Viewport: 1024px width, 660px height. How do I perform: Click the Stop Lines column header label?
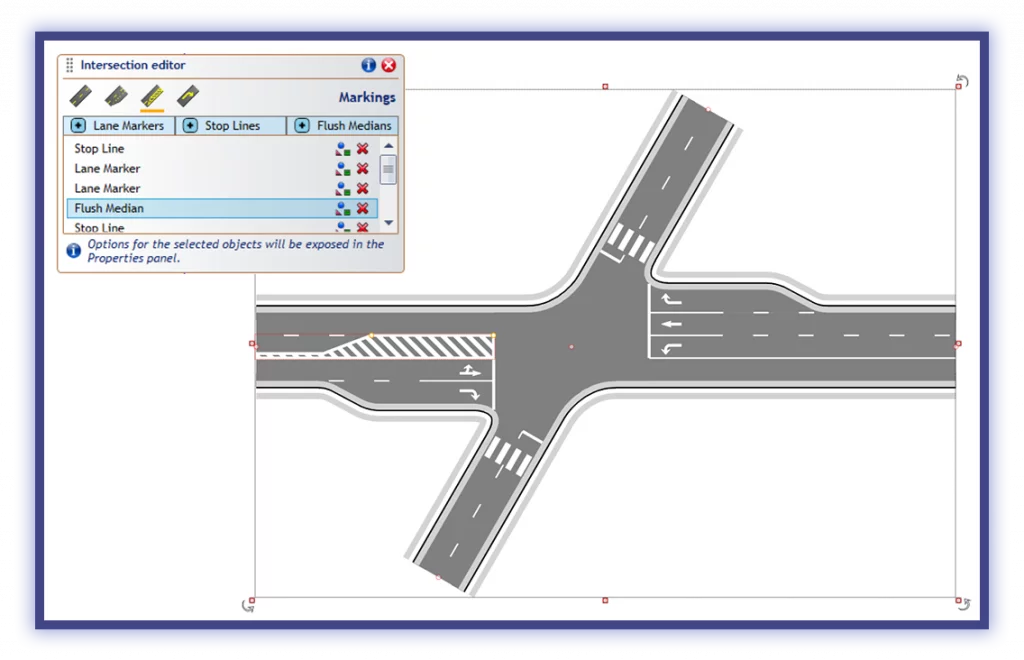(232, 125)
